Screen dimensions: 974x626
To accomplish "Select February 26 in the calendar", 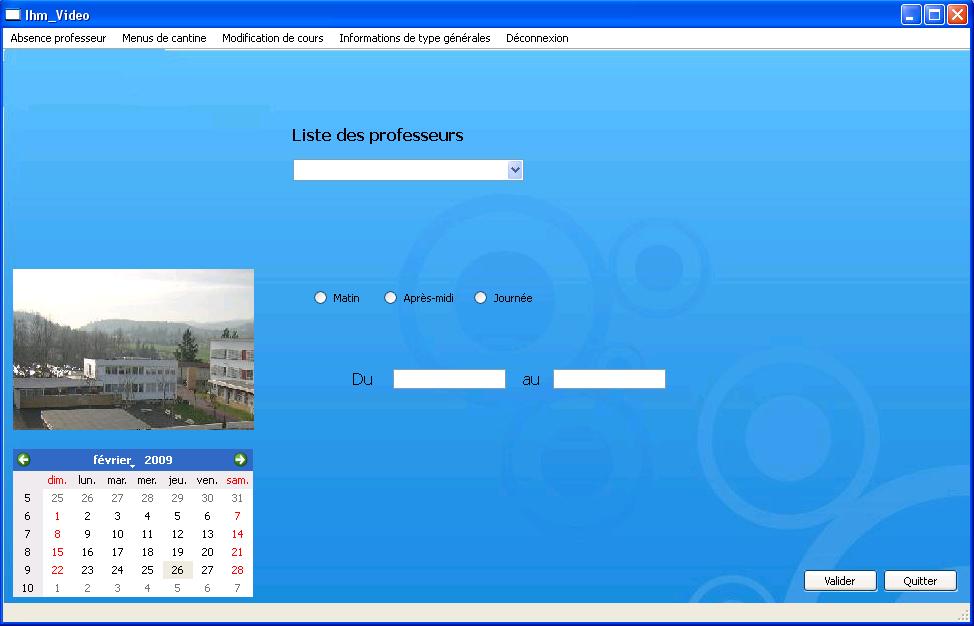I will [x=178, y=570].
